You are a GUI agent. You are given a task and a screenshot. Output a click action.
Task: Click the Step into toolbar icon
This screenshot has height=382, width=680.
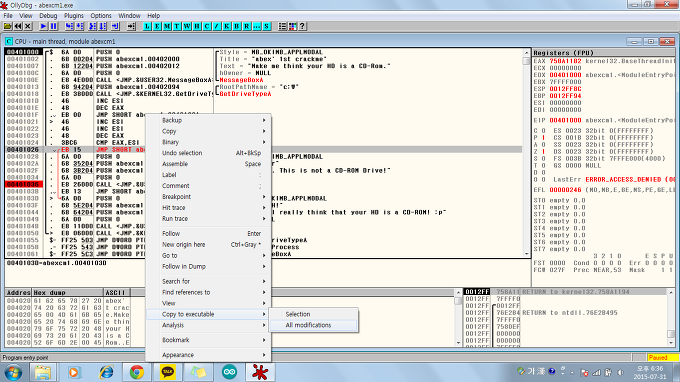click(x=69, y=26)
